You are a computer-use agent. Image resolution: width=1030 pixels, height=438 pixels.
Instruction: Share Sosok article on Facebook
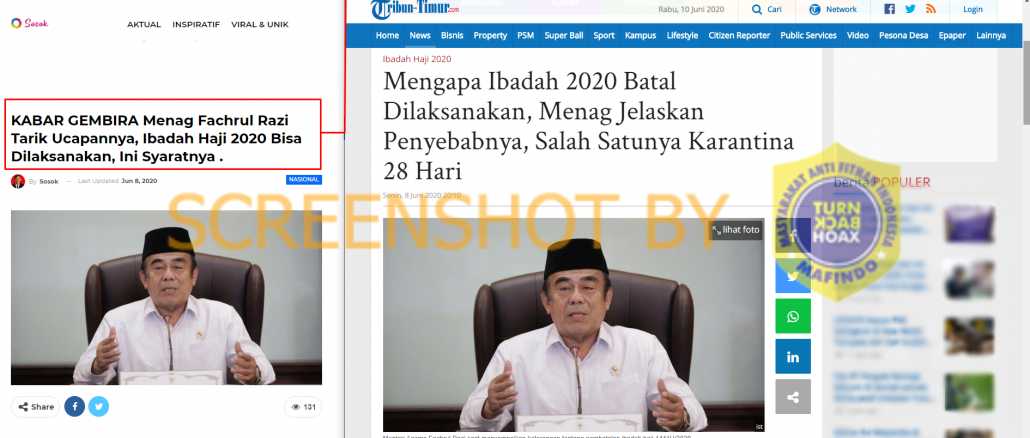(x=74, y=407)
